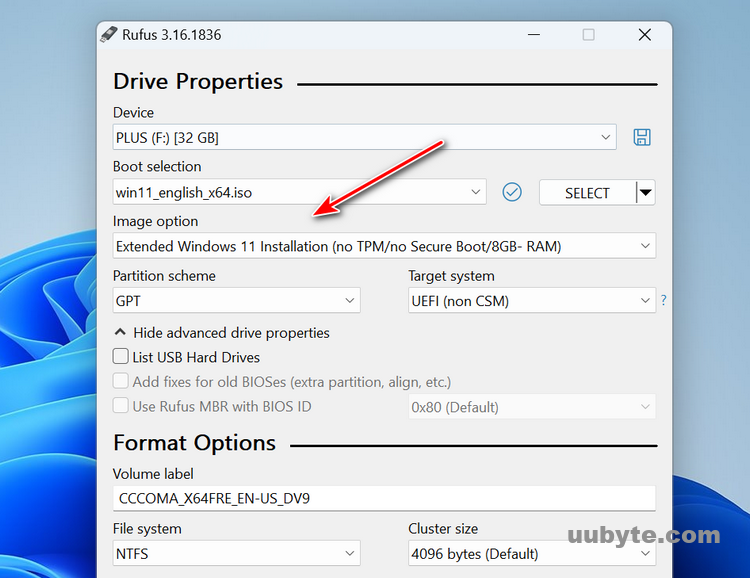The image size is (750, 578).
Task: Maximize the Rufus window
Action: [x=588, y=35]
